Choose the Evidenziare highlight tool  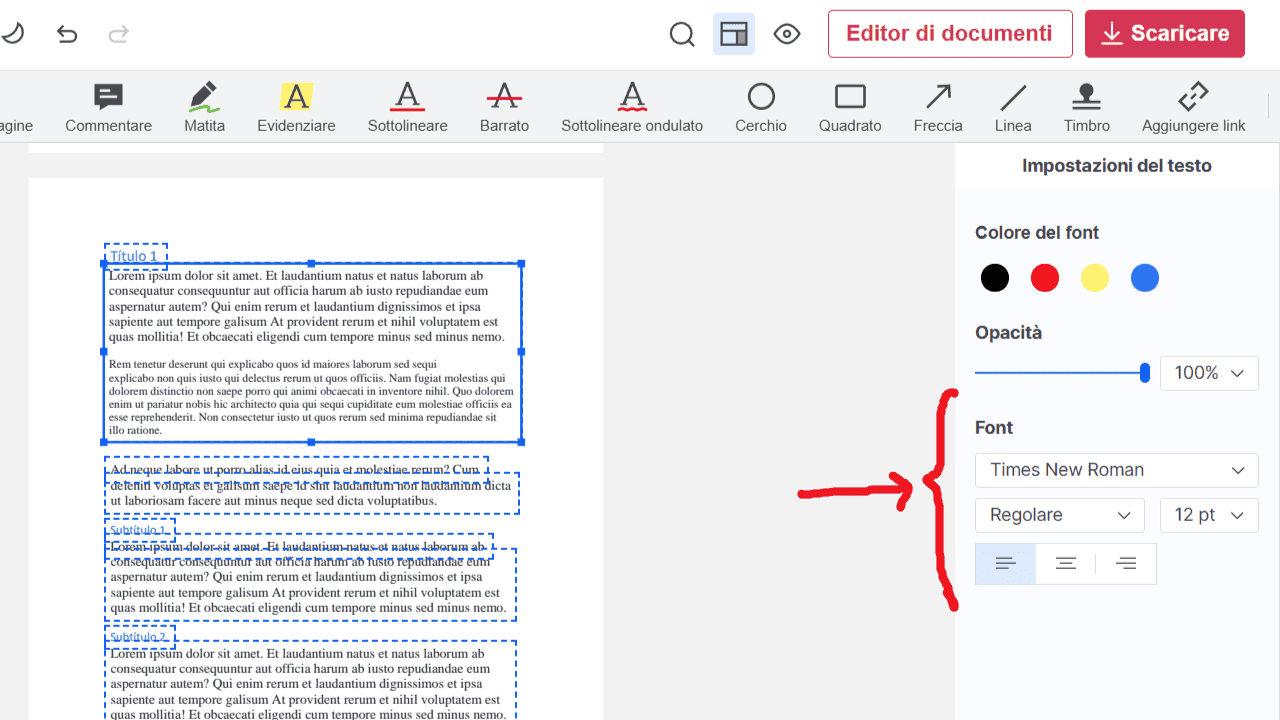296,108
